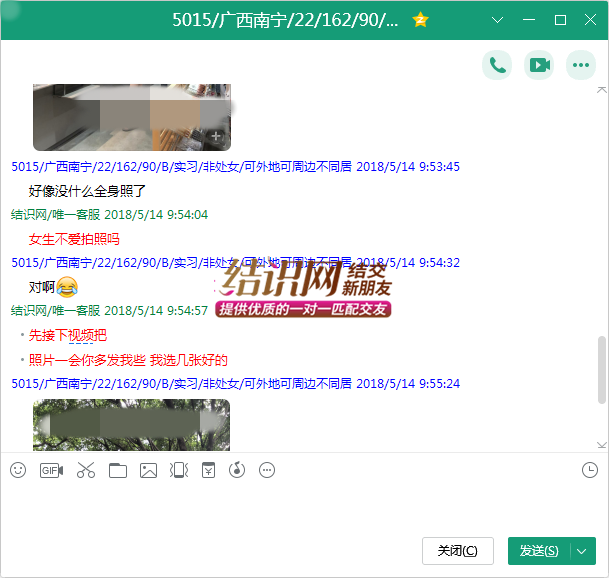Click the more tools circle icon

266,470
